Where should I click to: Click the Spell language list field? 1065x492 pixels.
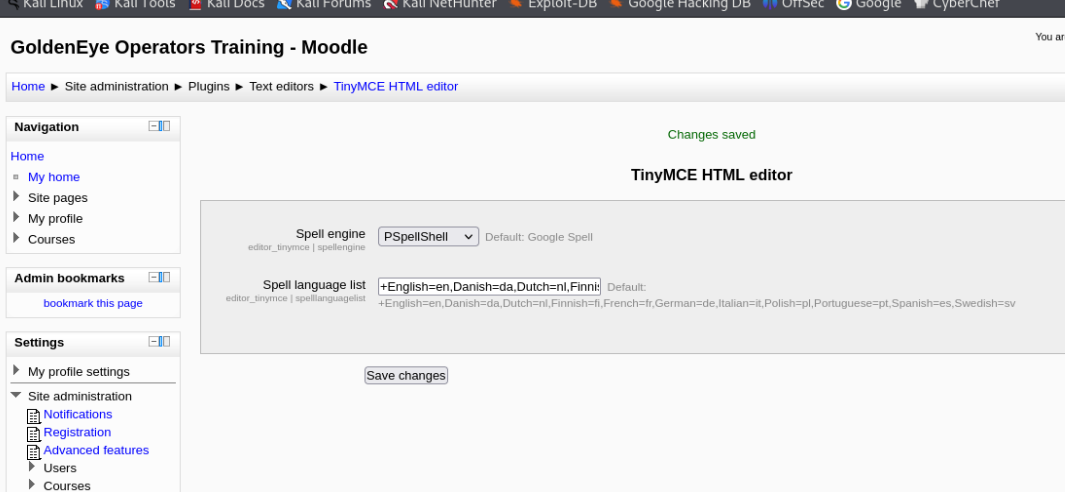(x=489, y=287)
